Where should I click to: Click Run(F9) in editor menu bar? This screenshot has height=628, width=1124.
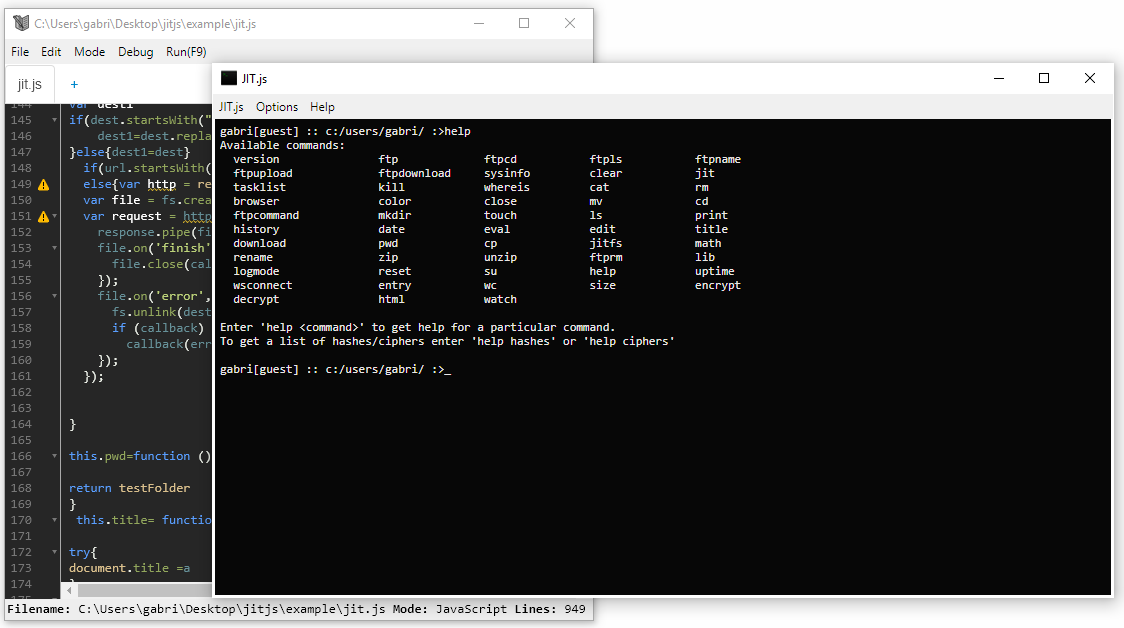coord(186,52)
